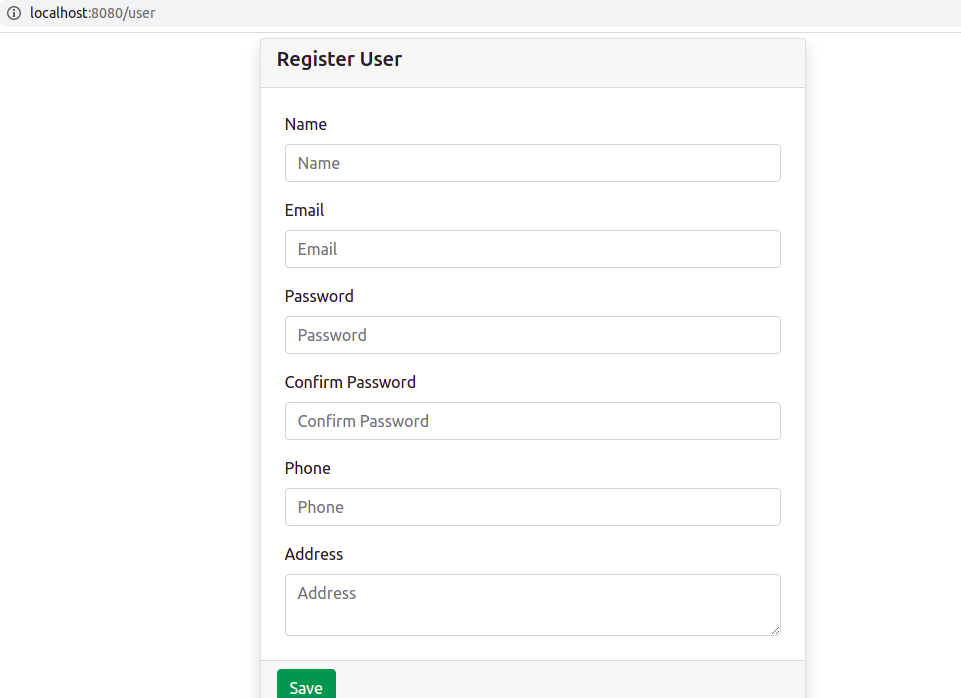This screenshot has height=698, width=961.
Task: Select the Name label above its field
Action: pos(305,124)
